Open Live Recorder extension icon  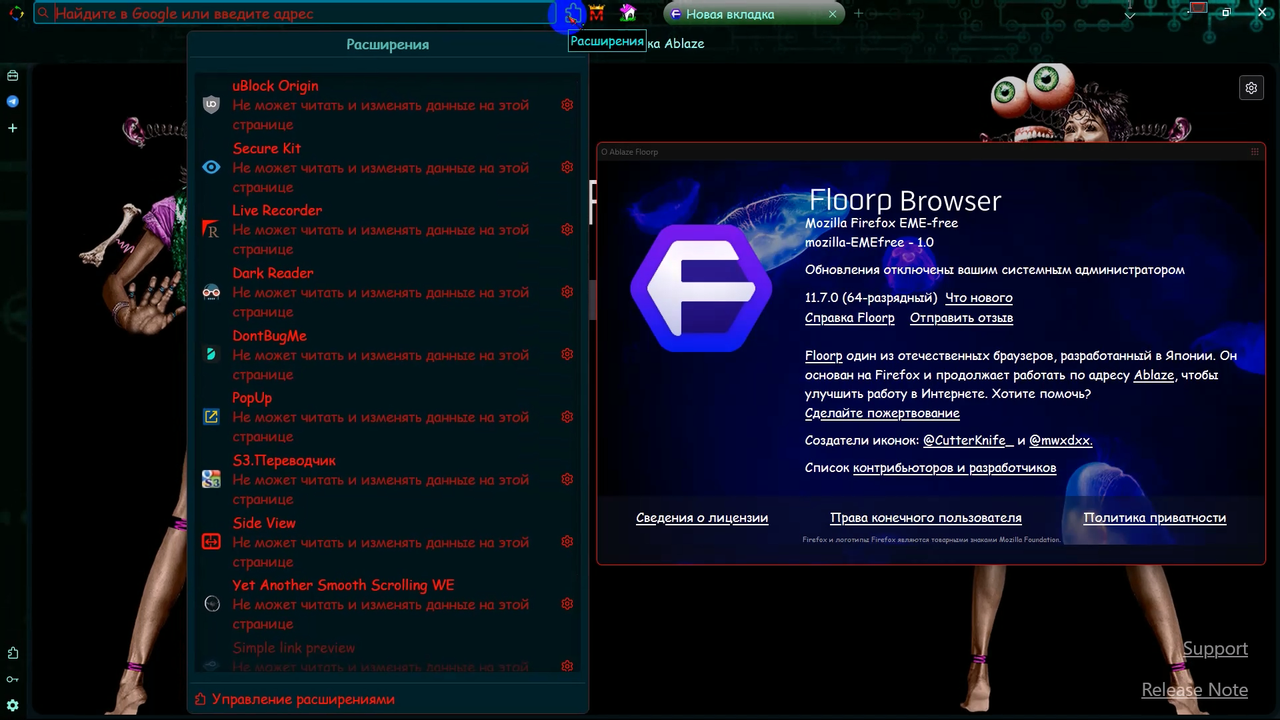211,230
